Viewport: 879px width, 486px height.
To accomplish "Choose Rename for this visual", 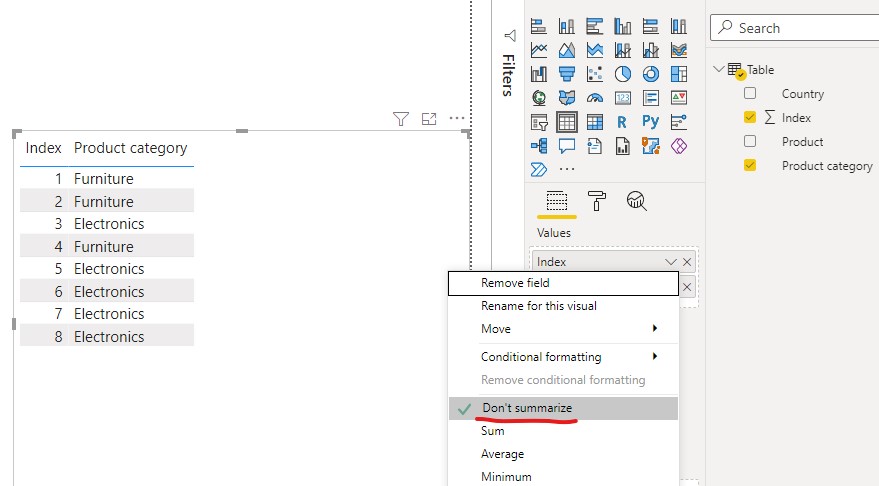I will 563,306.
